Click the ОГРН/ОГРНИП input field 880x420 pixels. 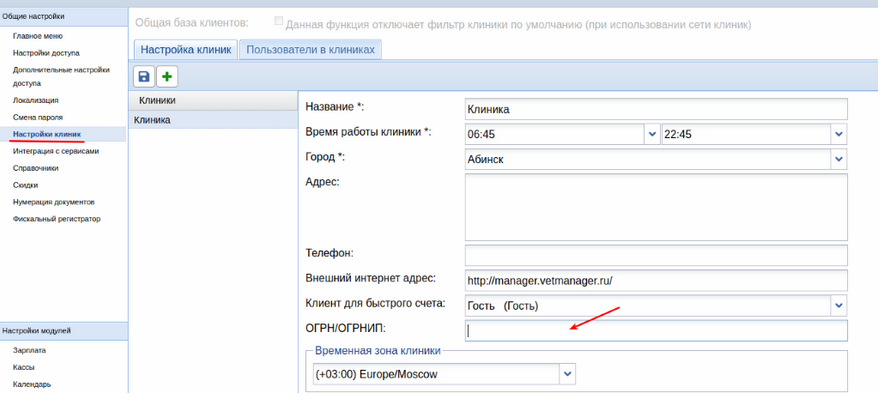point(655,330)
